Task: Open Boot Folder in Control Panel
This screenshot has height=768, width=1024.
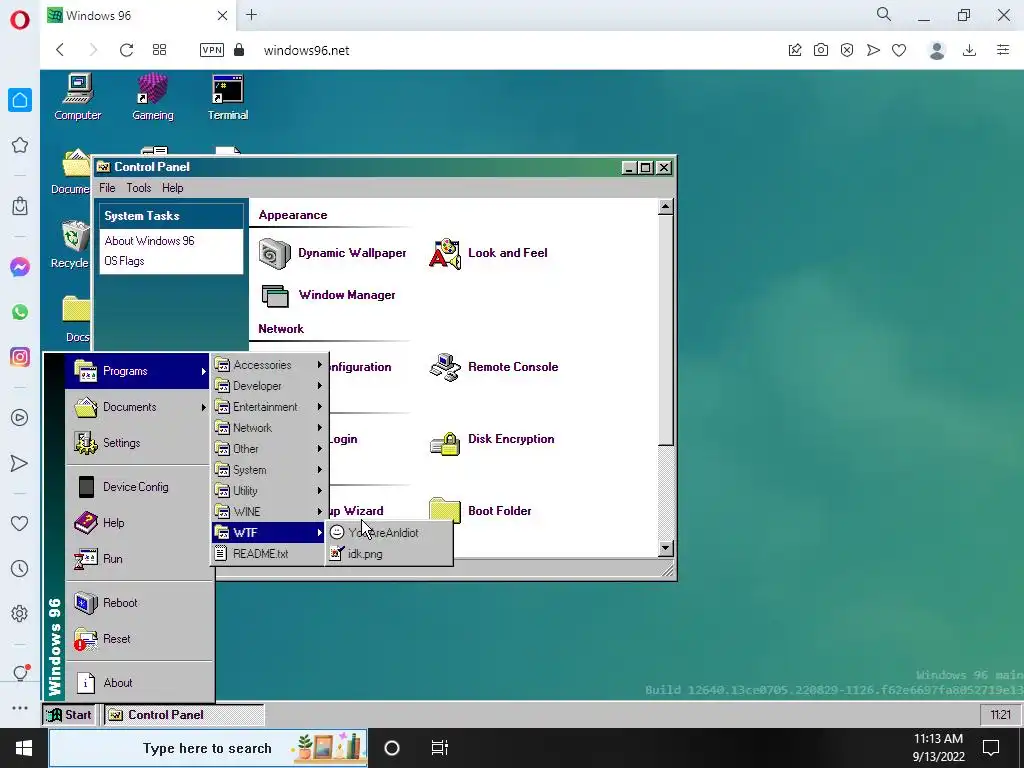Action: pyautogui.click(x=481, y=511)
